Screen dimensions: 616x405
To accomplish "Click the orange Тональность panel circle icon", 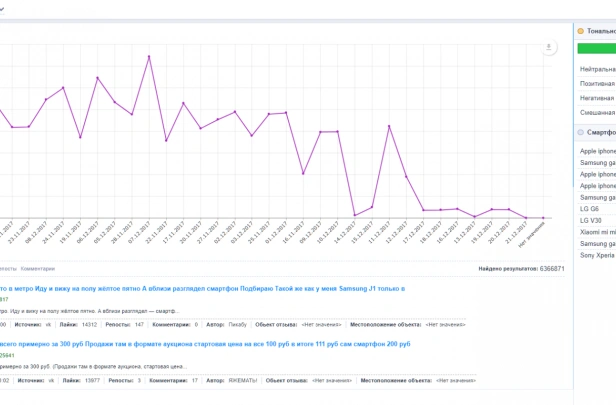I will [x=580, y=31].
